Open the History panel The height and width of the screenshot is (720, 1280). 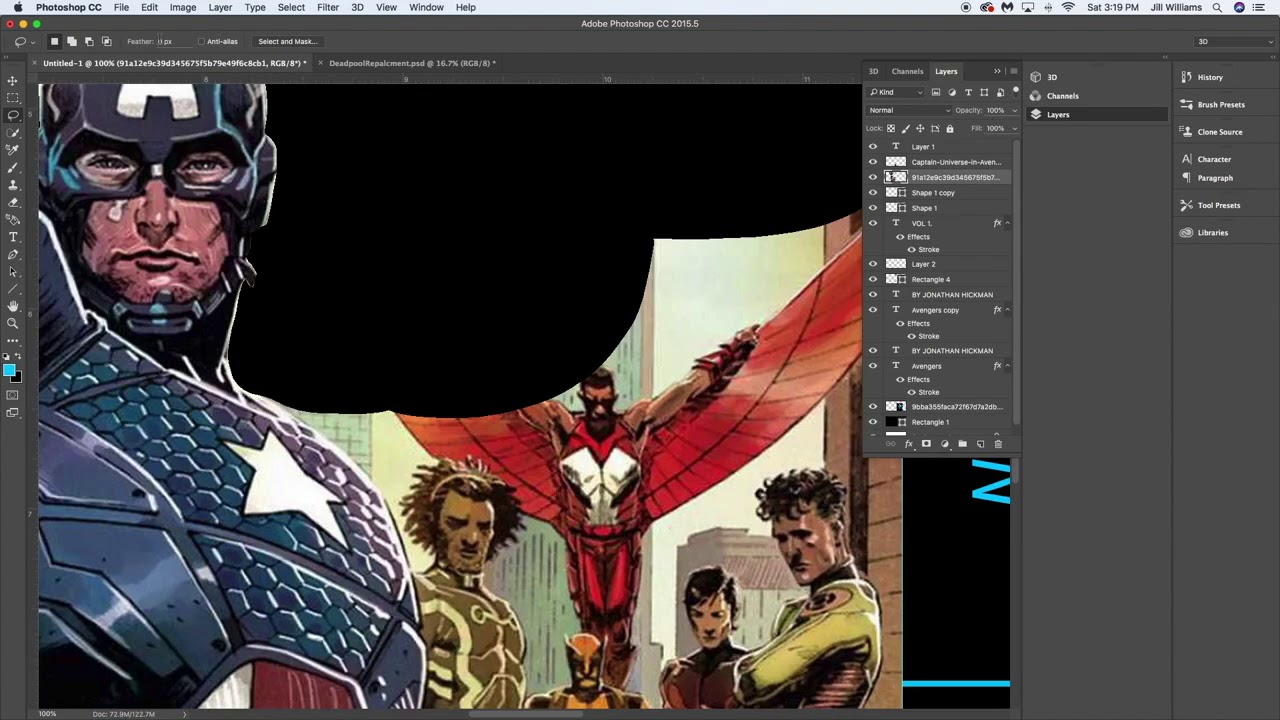tap(1210, 77)
